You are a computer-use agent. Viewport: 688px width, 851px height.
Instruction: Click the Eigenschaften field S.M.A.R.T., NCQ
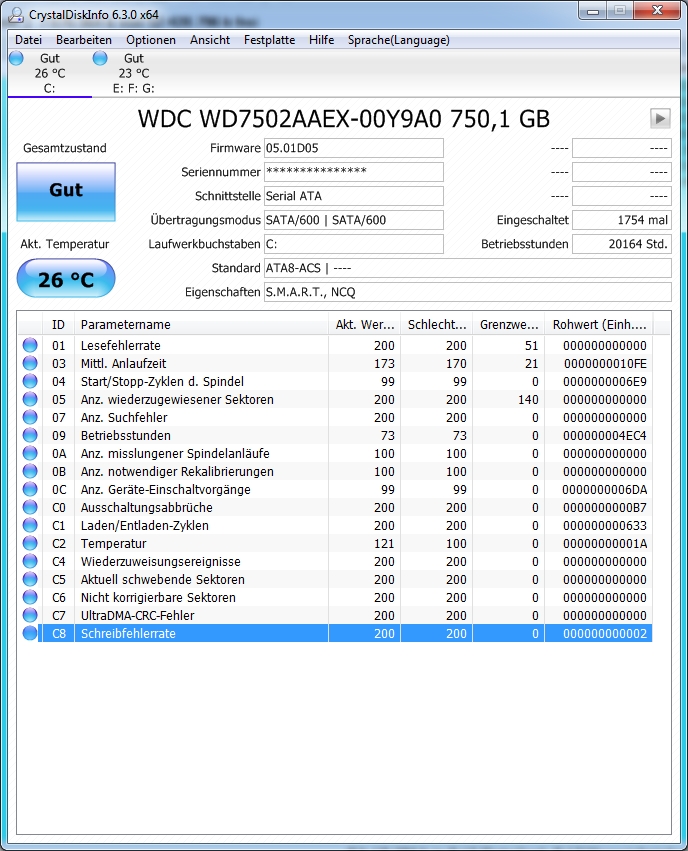pos(467,291)
